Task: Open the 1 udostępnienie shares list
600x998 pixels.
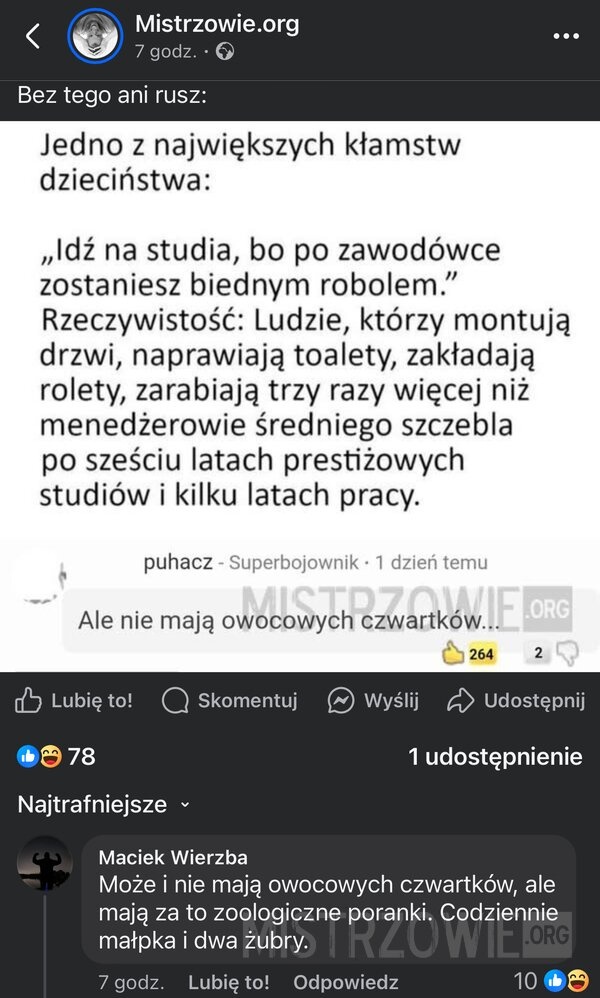Action: pyautogui.click(x=496, y=757)
